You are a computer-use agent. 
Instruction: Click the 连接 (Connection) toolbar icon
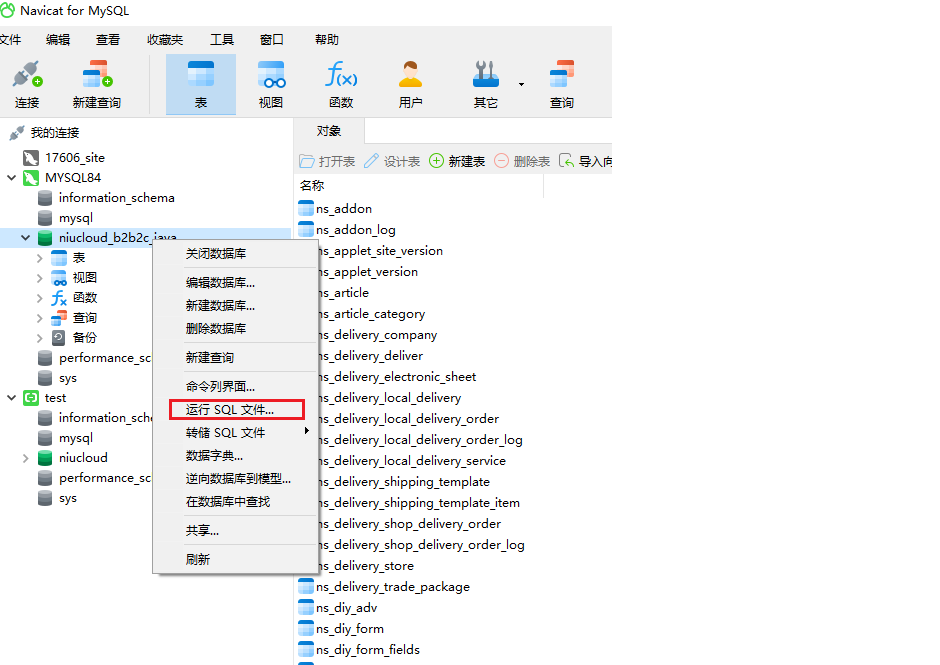coord(27,84)
